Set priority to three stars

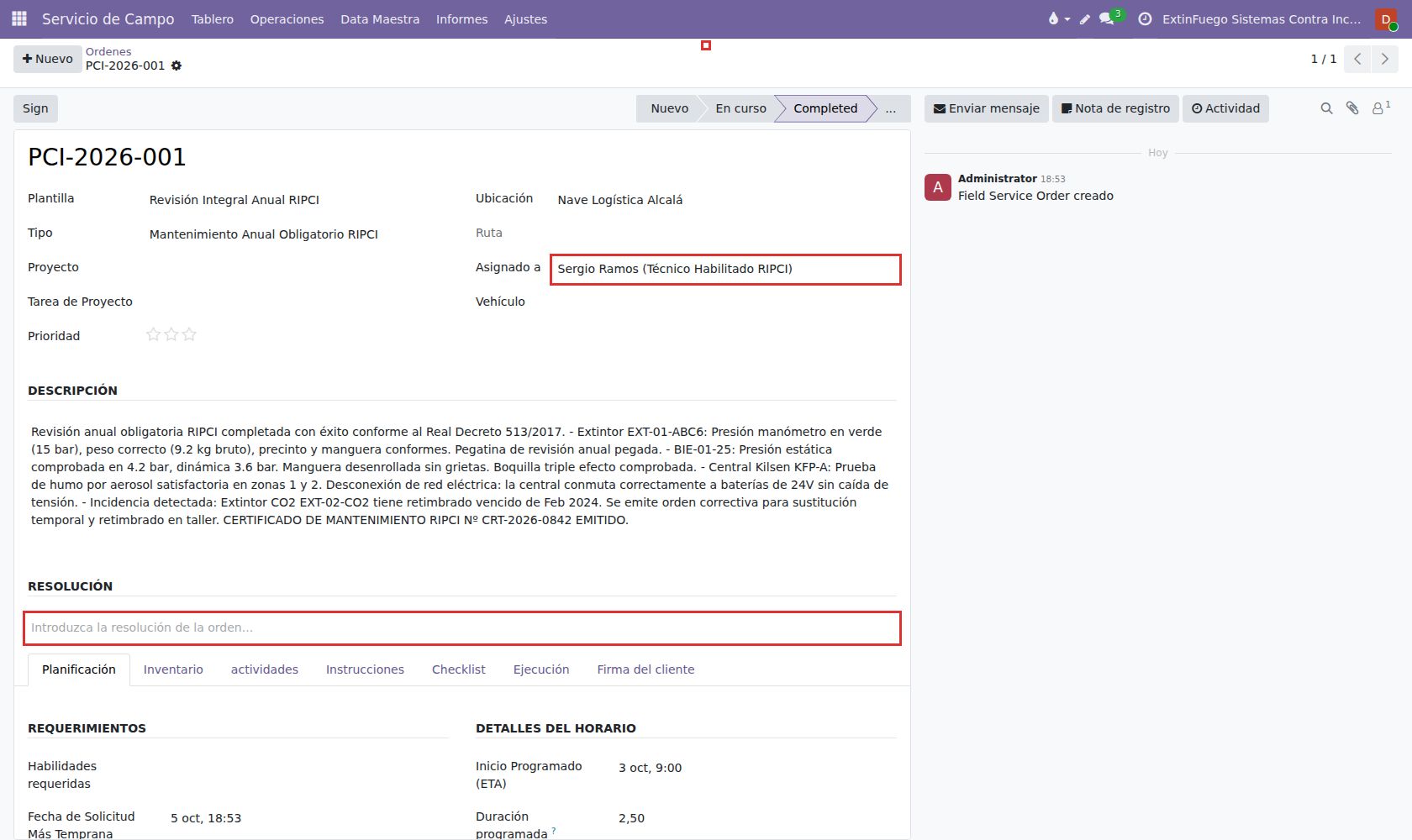[x=189, y=334]
